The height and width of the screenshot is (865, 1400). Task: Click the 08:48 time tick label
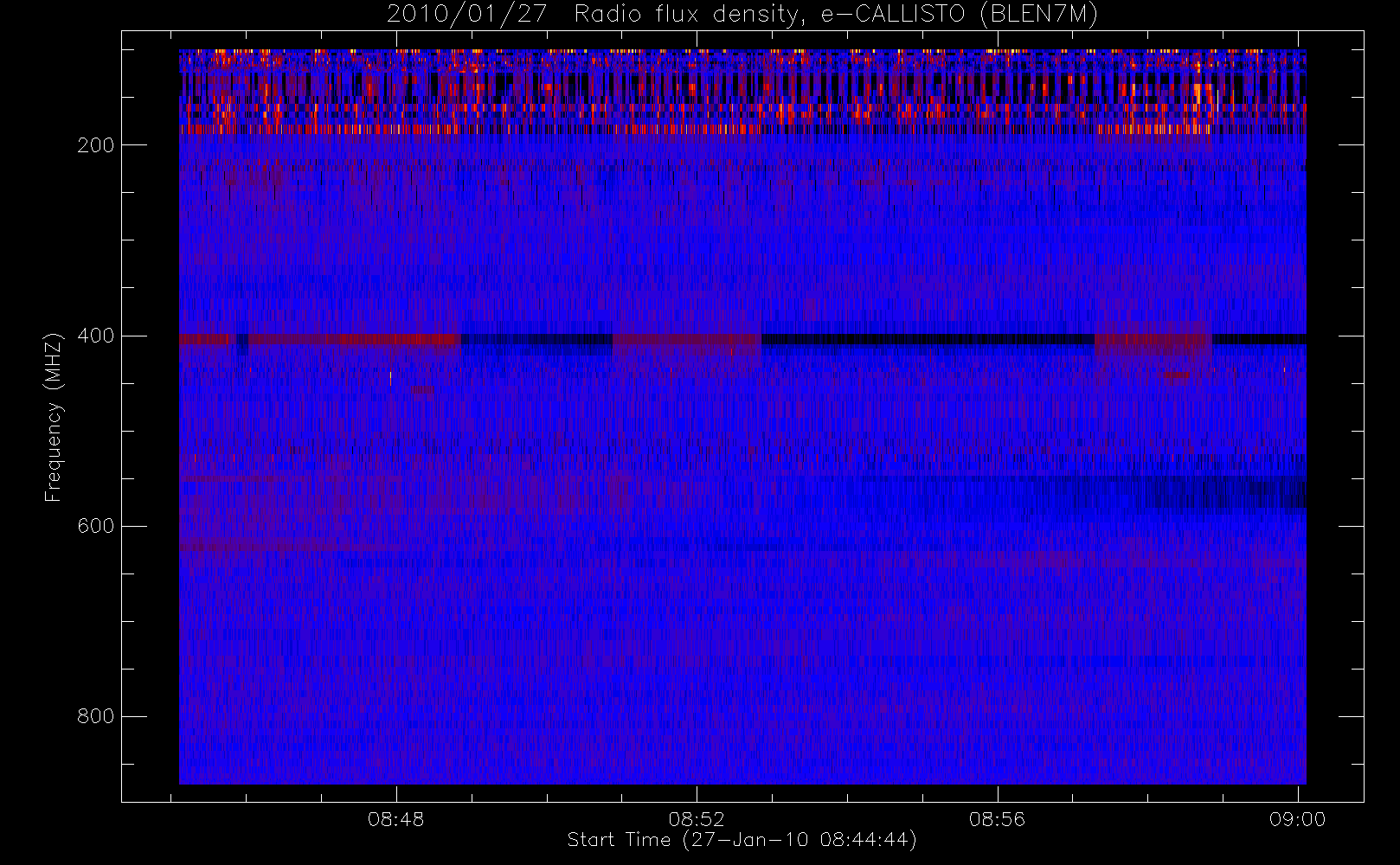point(396,819)
